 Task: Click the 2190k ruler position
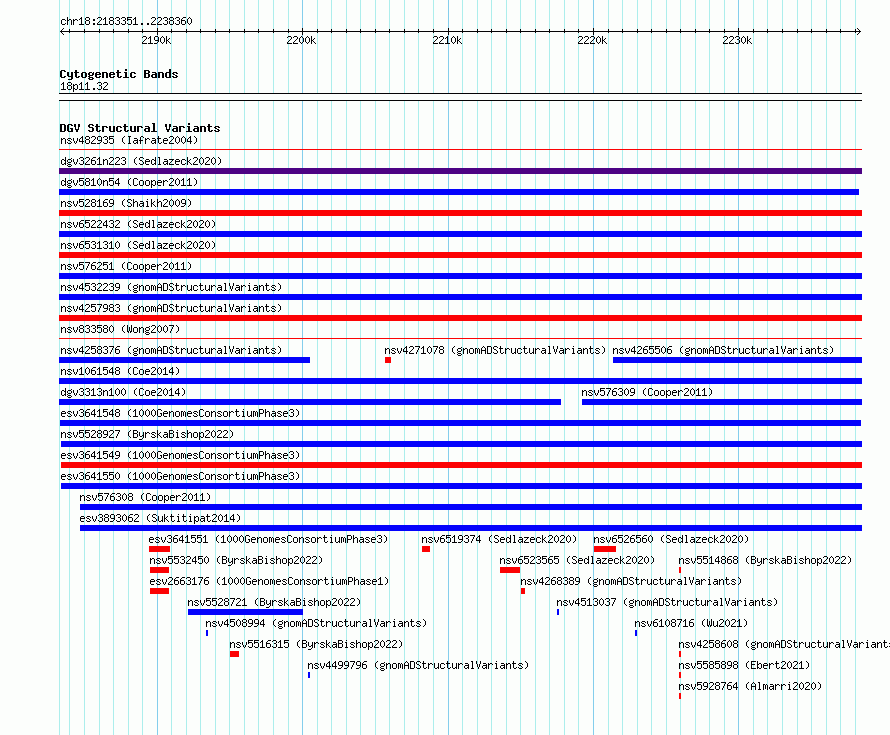point(156,40)
